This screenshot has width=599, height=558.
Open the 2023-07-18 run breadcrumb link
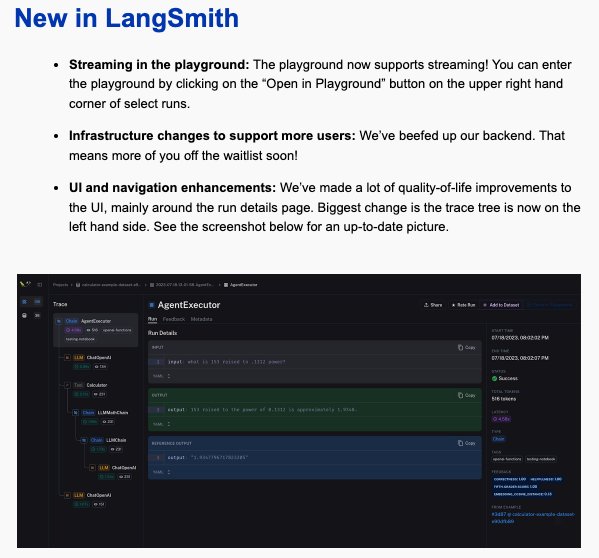(x=182, y=285)
